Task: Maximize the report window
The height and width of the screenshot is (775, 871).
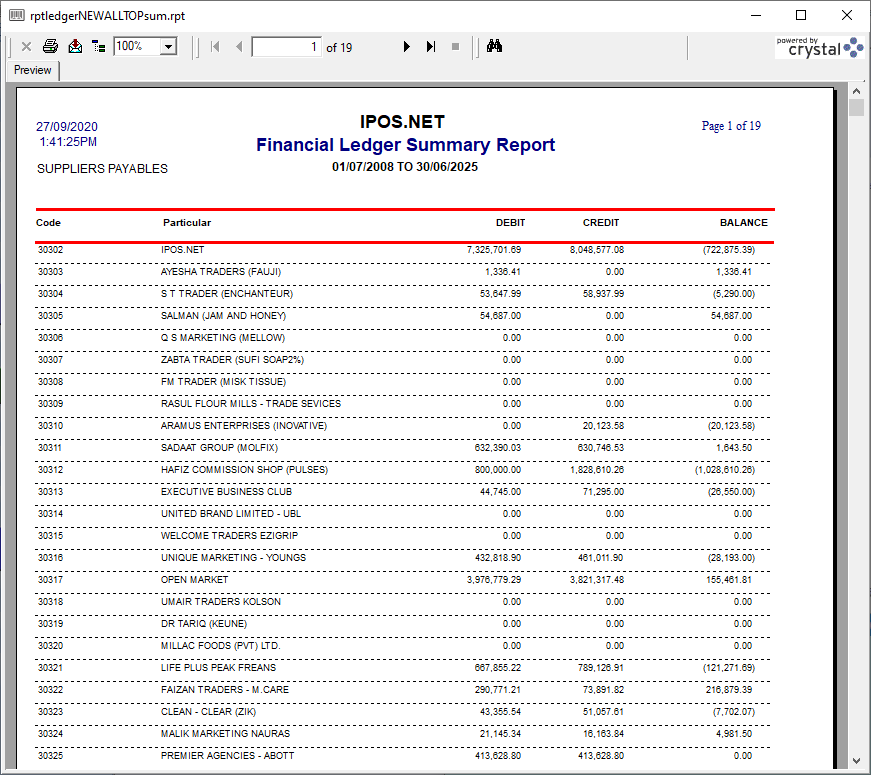Action: (x=801, y=15)
